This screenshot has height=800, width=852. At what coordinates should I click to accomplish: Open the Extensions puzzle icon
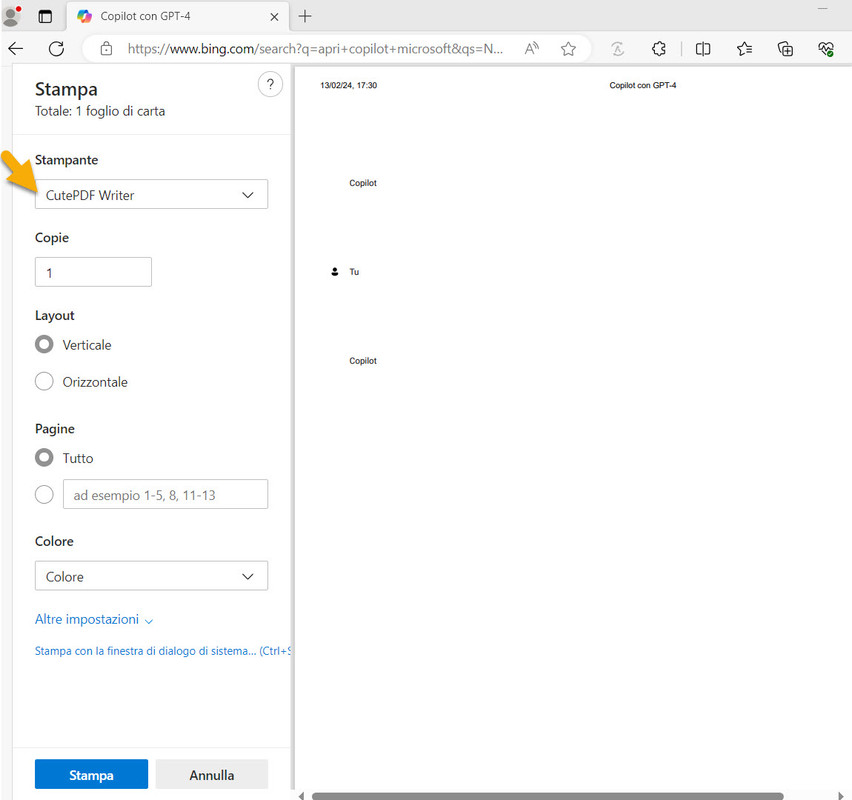(659, 49)
